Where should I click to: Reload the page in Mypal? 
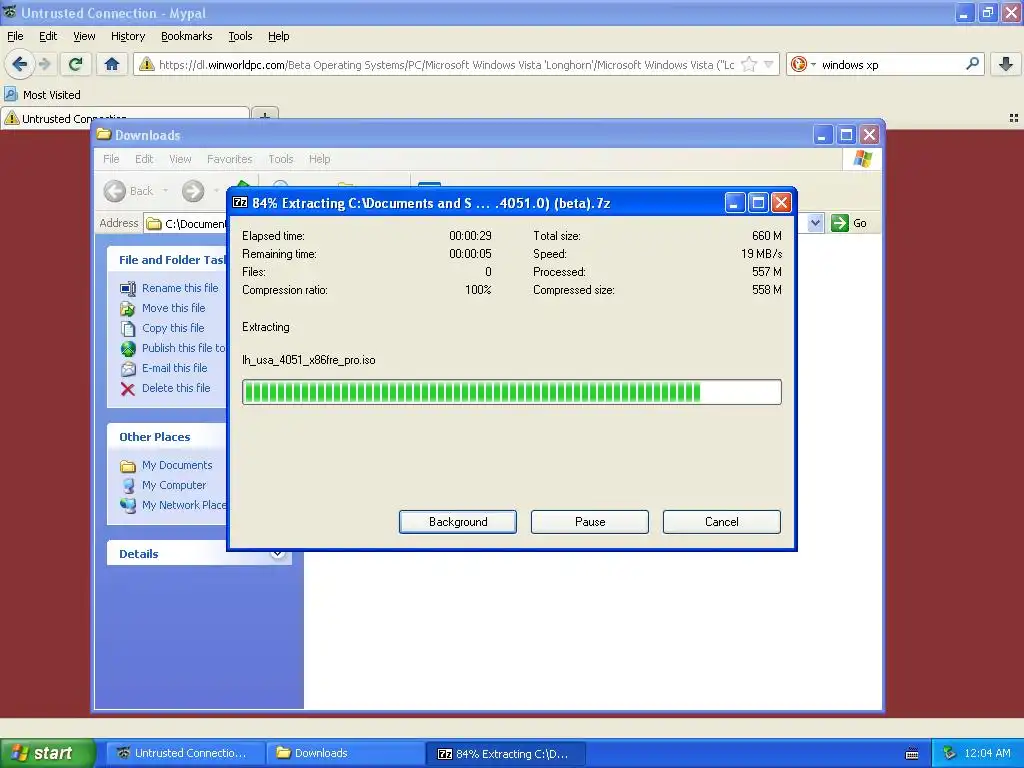[76, 64]
